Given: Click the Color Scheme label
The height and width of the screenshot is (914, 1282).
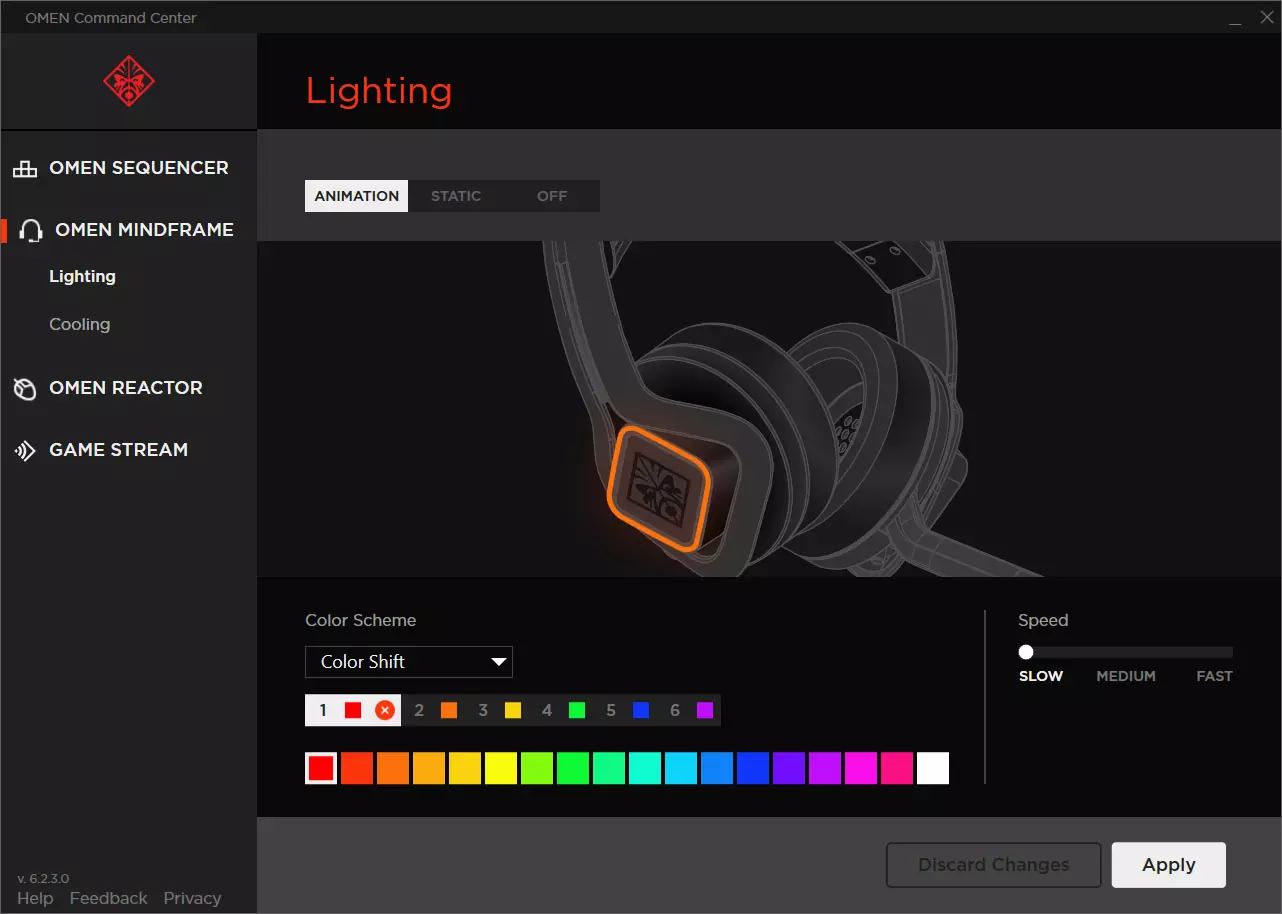Looking at the screenshot, I should (361, 620).
